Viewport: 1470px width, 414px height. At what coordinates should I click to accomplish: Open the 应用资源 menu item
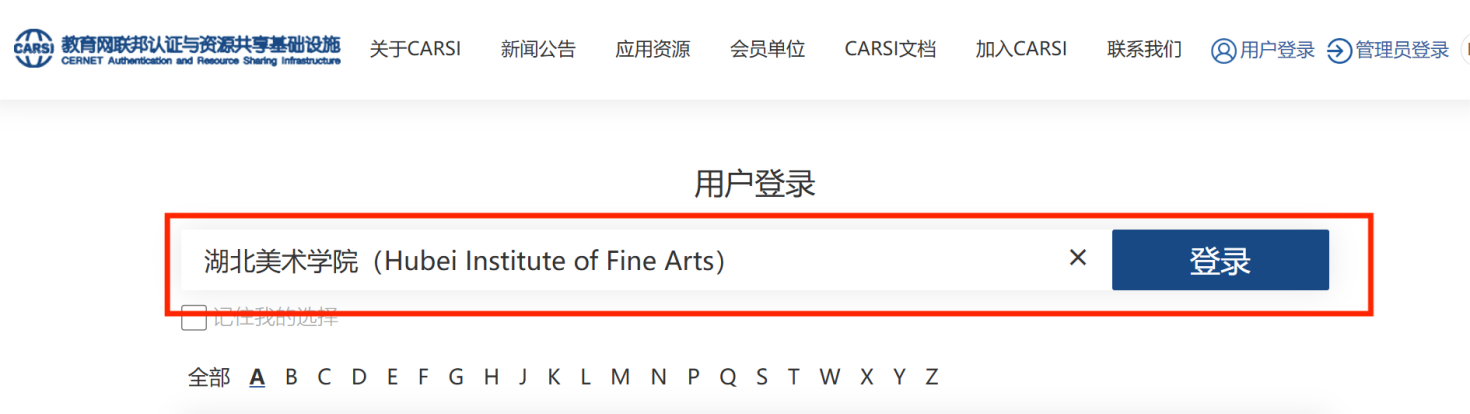pyautogui.click(x=653, y=49)
